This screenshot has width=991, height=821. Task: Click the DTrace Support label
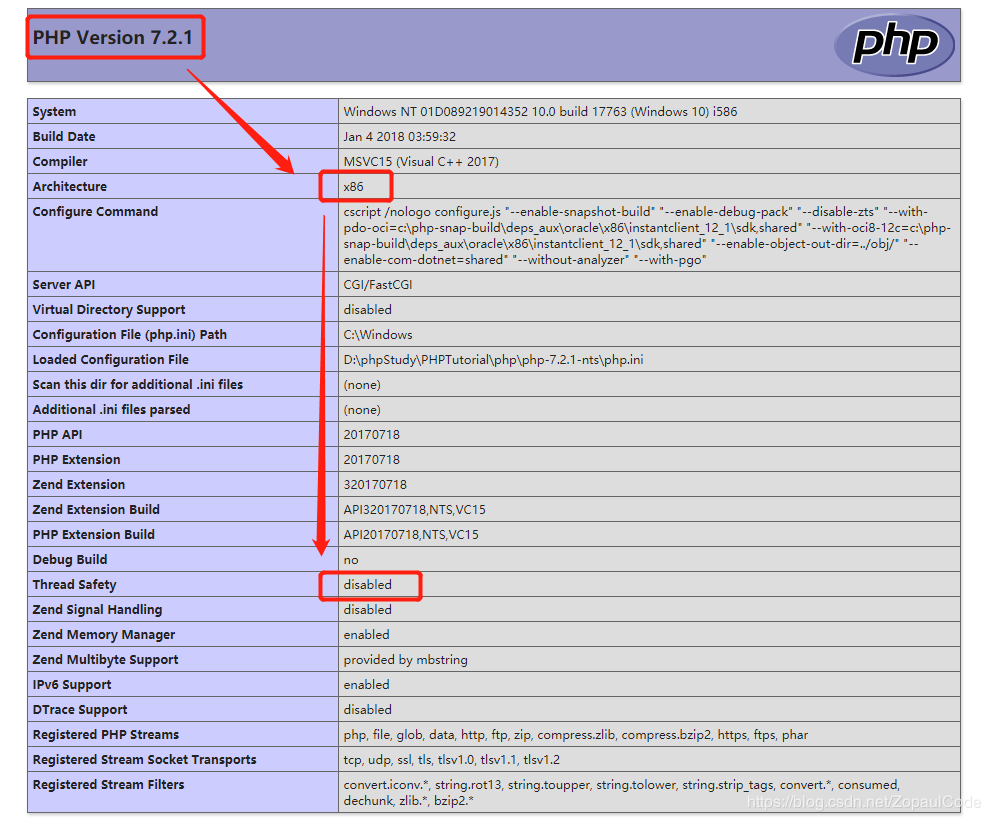click(x=80, y=710)
